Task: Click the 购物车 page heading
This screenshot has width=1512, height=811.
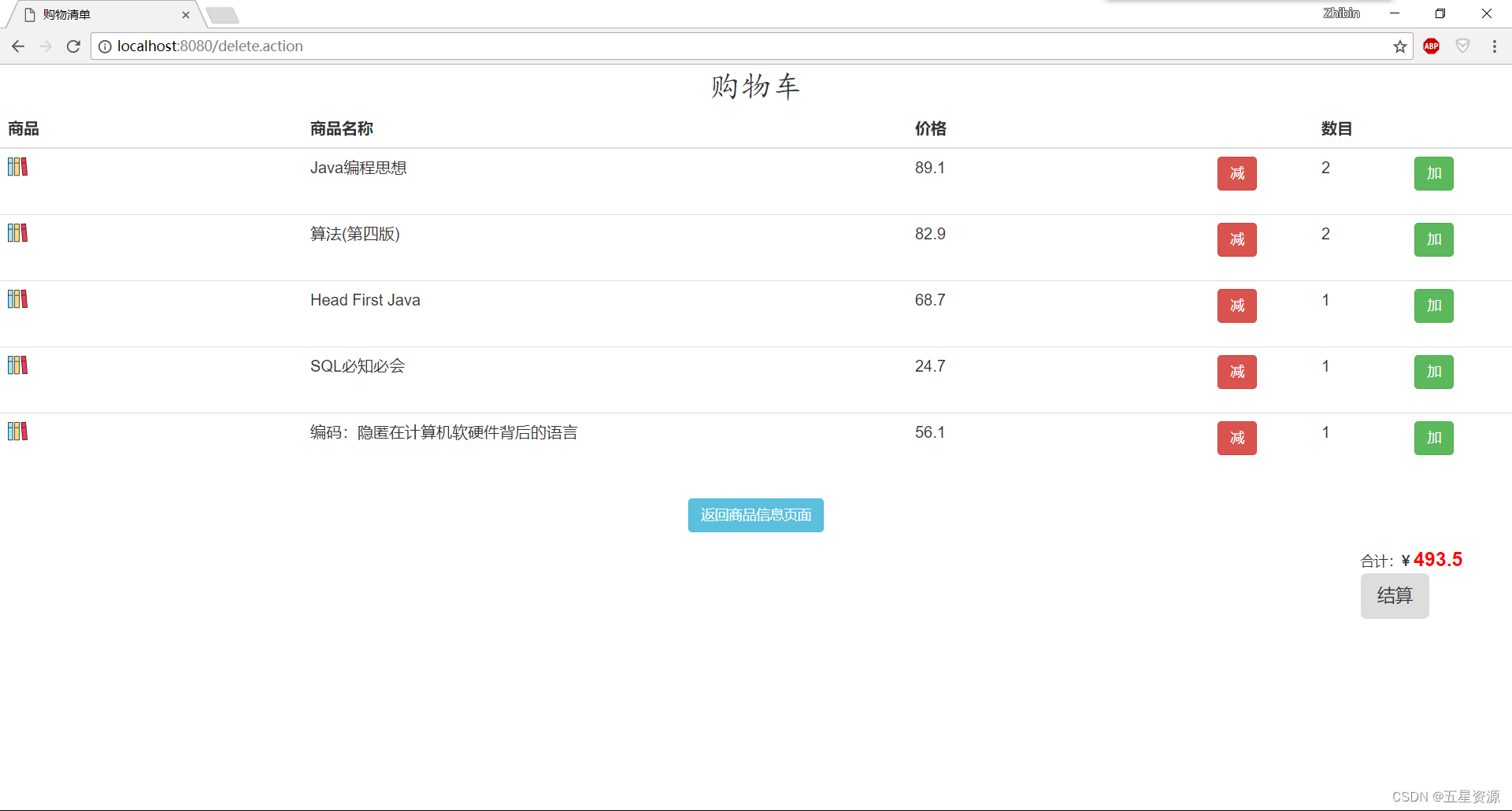Action: click(x=756, y=87)
